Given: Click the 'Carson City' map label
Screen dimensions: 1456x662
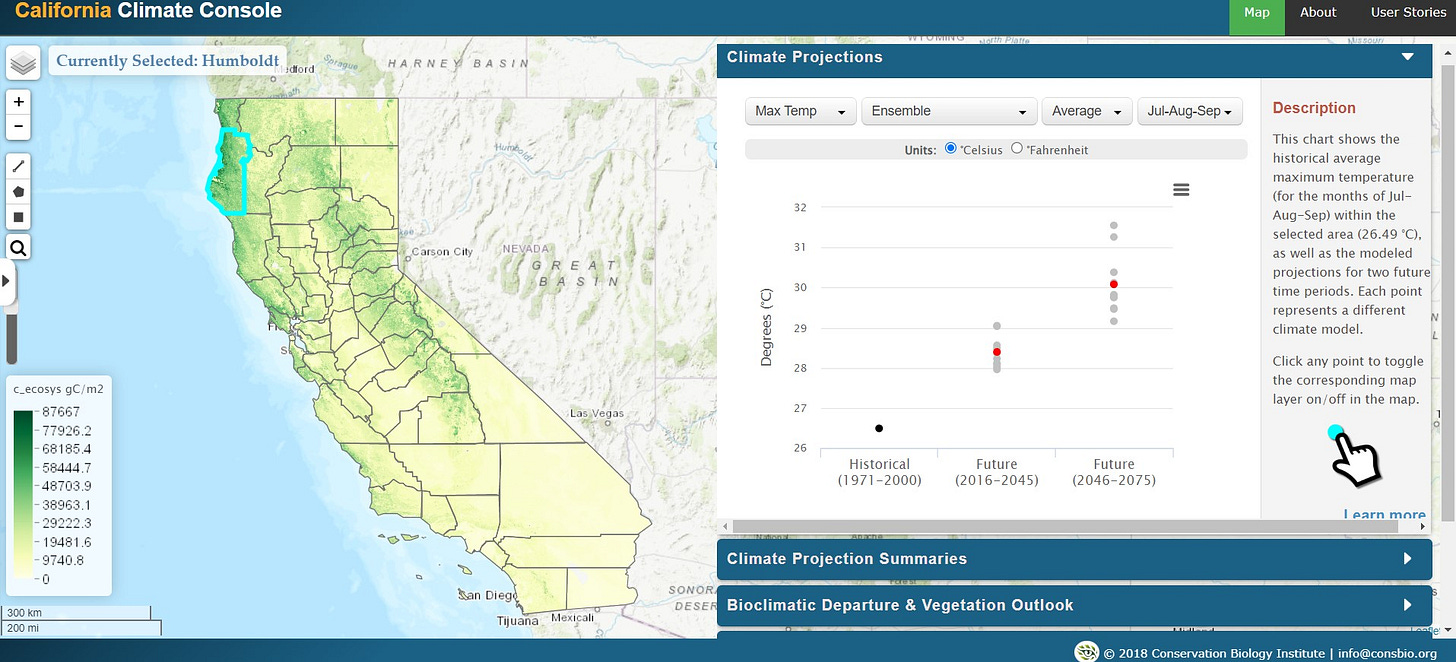Looking at the screenshot, I should (442, 252).
